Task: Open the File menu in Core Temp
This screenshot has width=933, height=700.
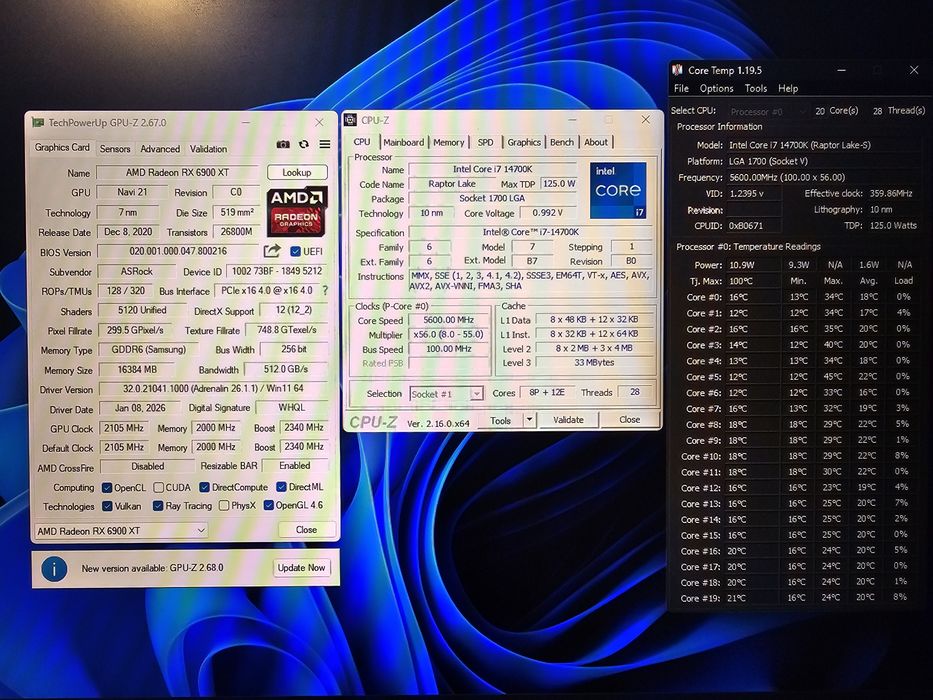Action: 681,88
